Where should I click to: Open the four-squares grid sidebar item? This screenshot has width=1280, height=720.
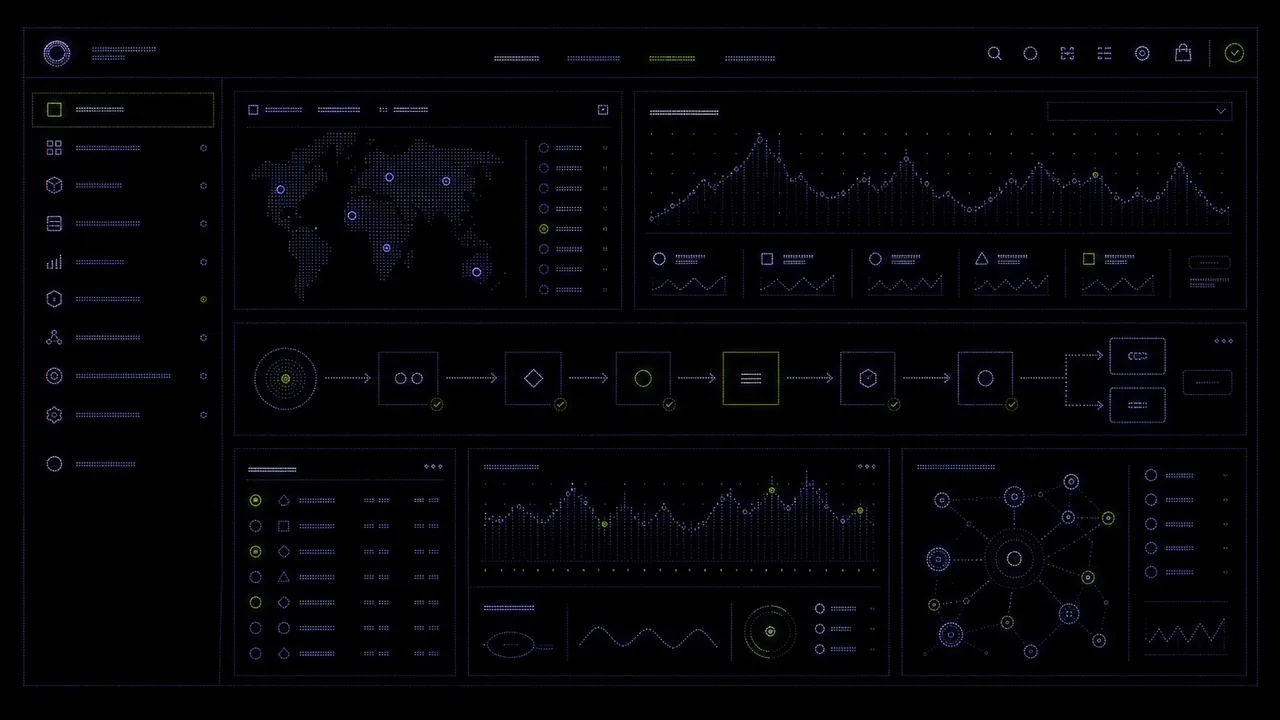pos(54,148)
